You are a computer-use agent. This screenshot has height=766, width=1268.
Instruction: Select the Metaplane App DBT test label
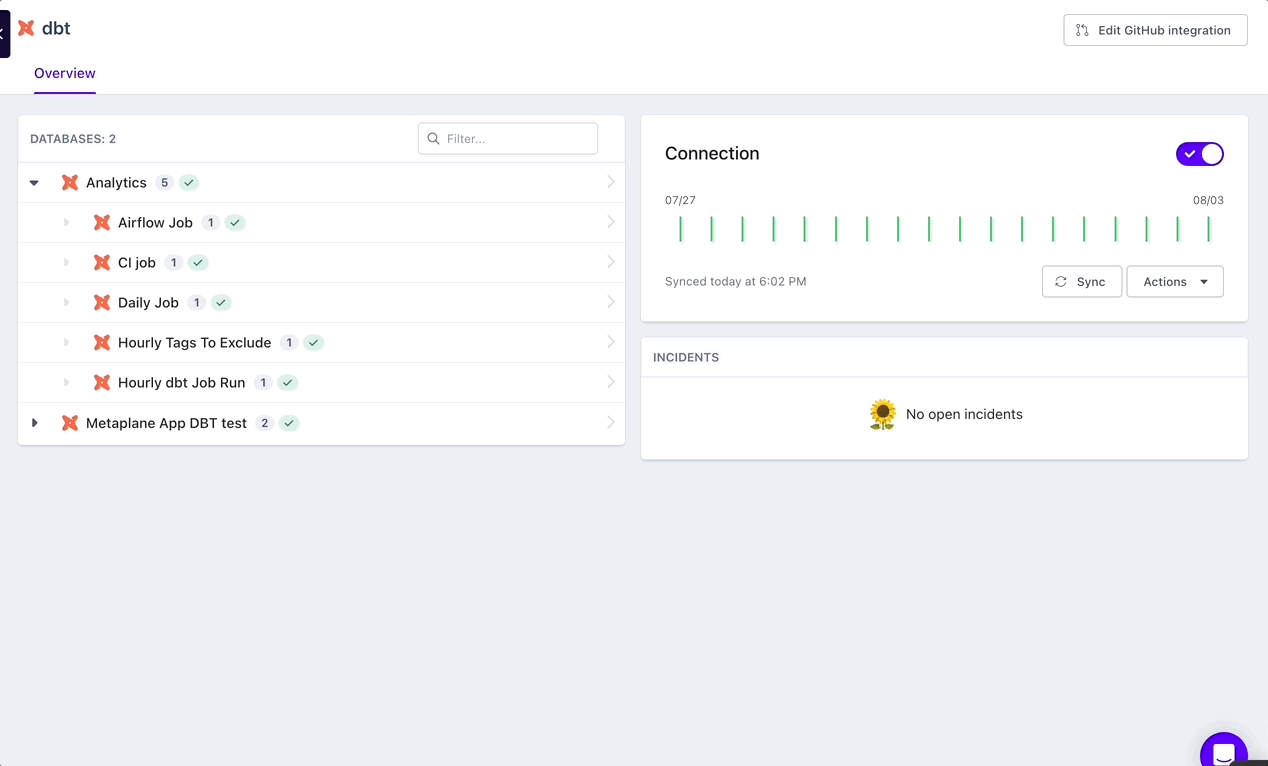(166, 423)
